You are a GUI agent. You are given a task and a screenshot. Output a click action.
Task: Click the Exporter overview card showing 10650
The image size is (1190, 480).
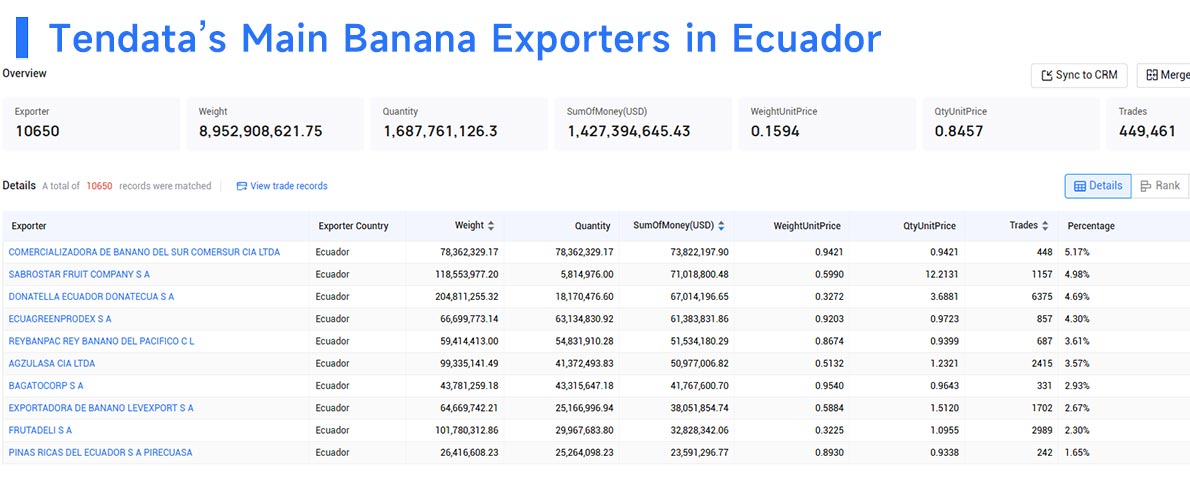[92, 124]
